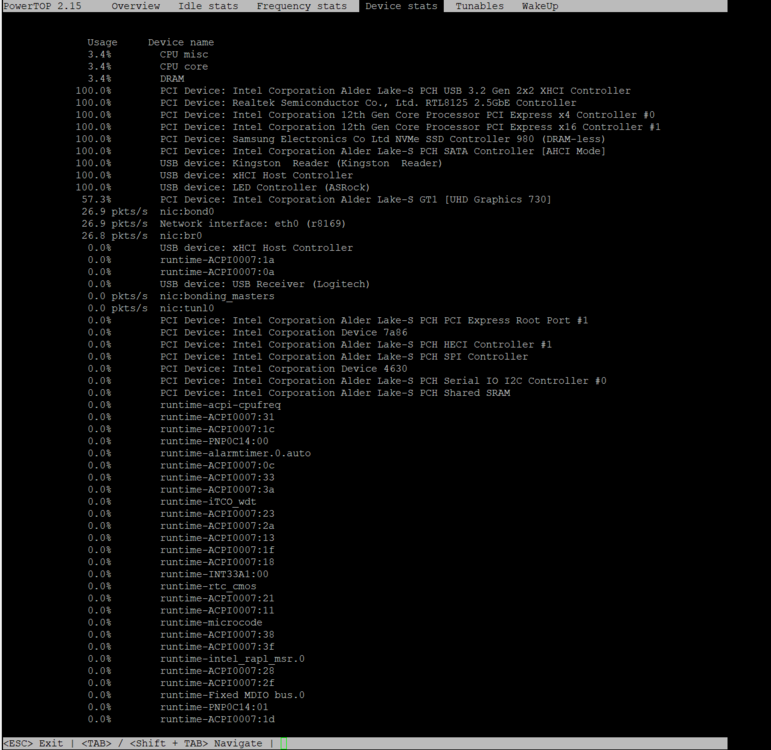
Task: Click the PowerTOP 2.15 title text
Action: click(43, 6)
